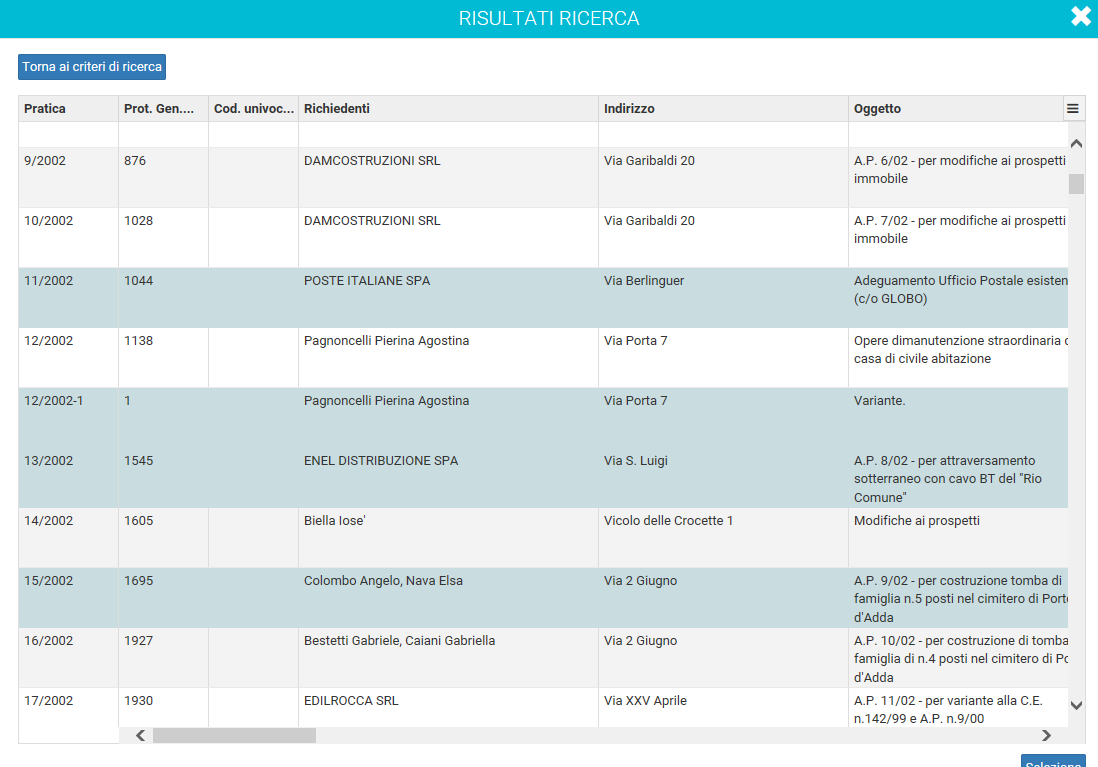Click the vertical scrollbar thumb
1098x767 pixels.
point(1076,184)
